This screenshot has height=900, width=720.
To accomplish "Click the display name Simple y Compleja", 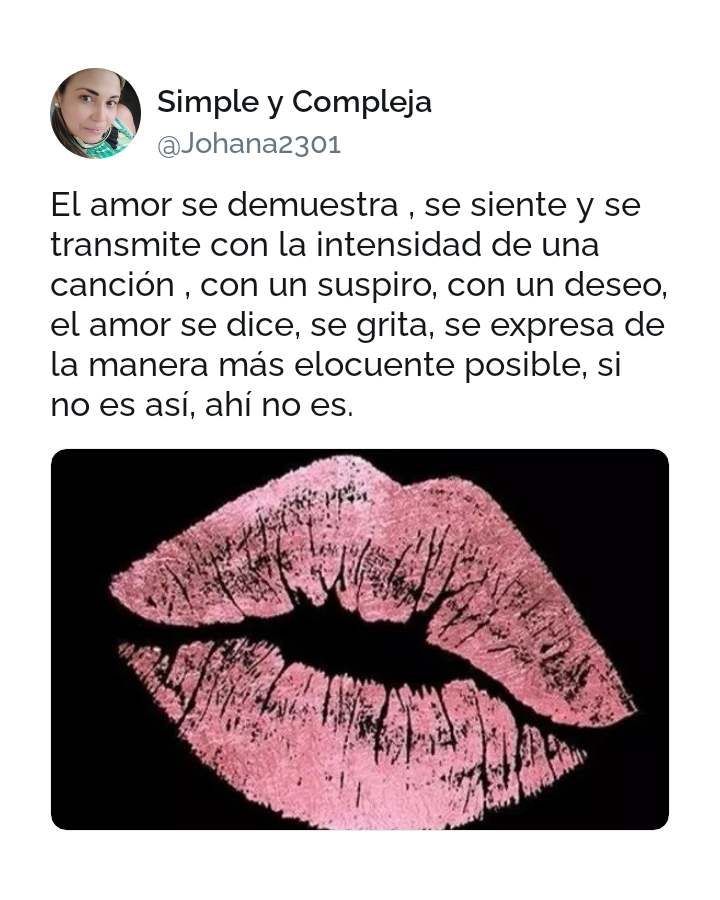I will [294, 103].
